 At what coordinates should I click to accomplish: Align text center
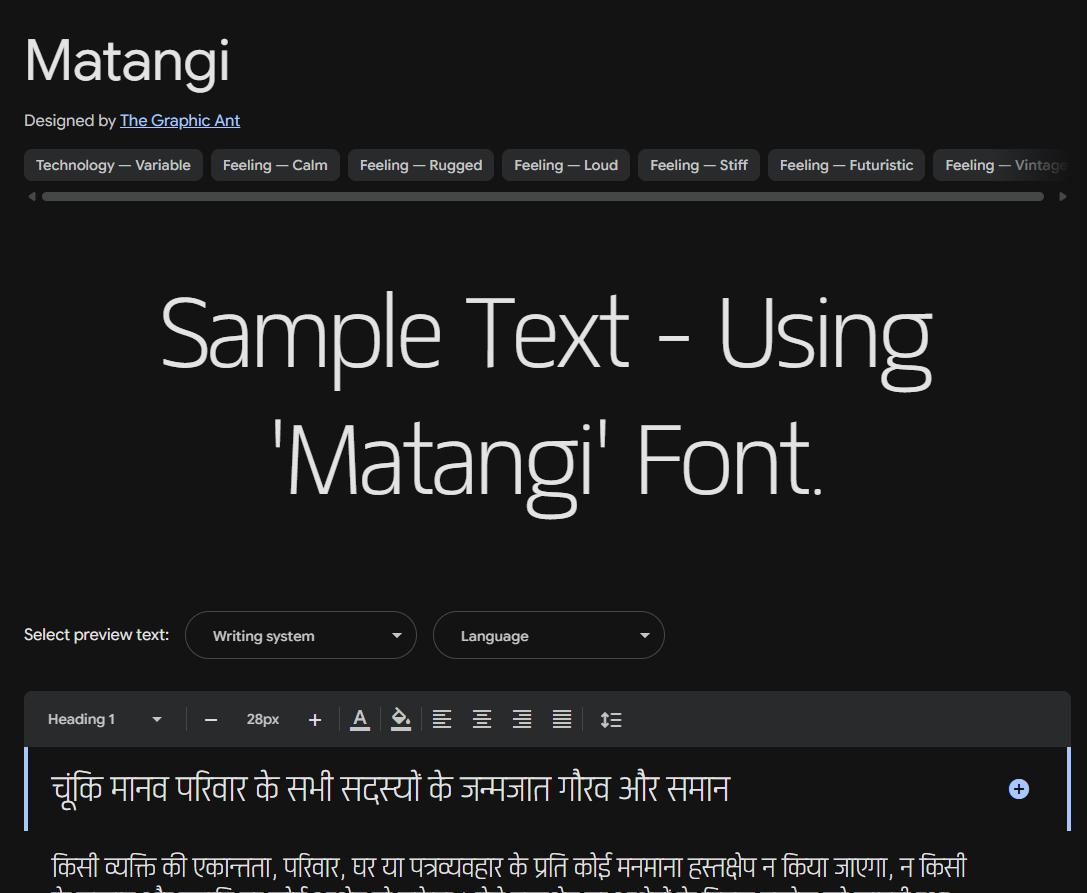[482, 720]
